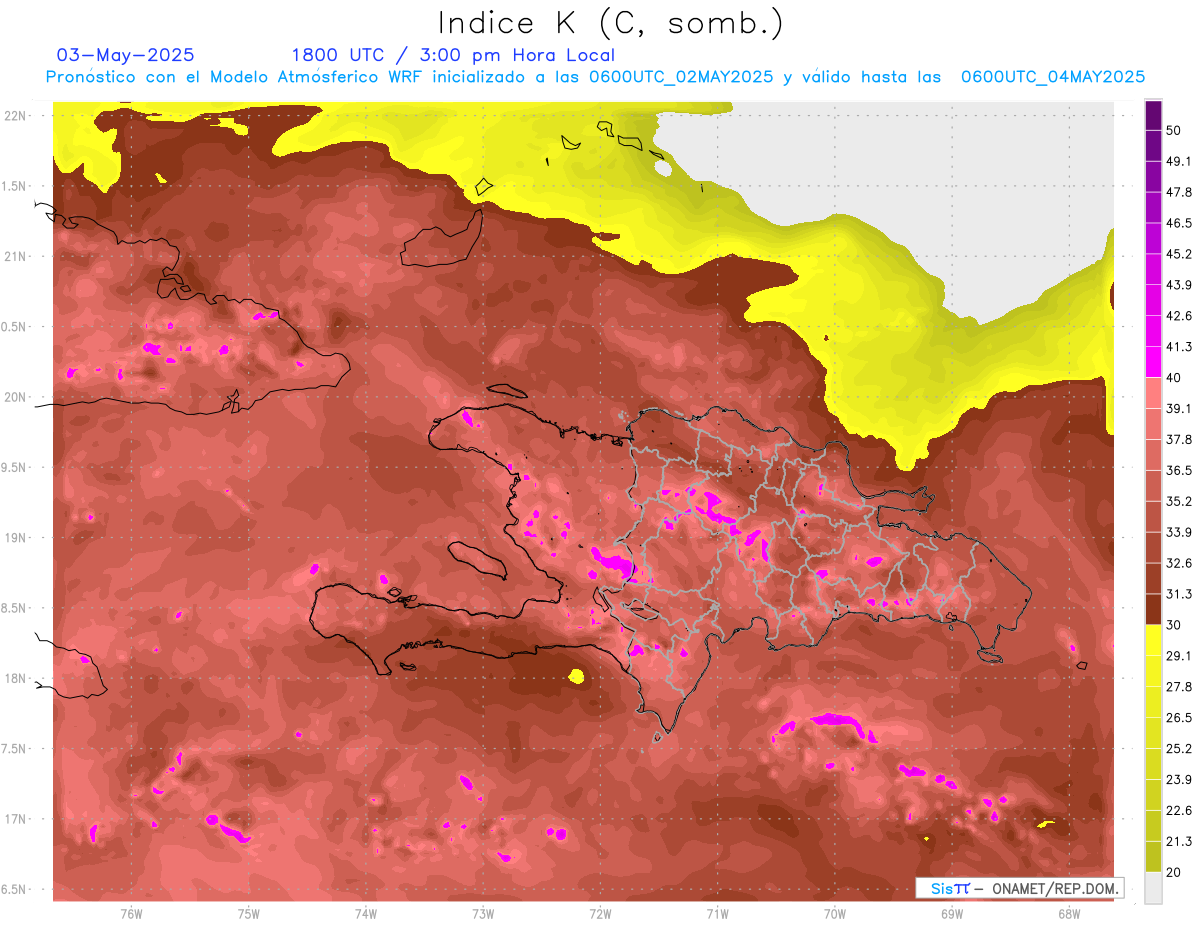Click the colorbar value "30"
Screen dimensions: 1200x927
coord(1174,625)
